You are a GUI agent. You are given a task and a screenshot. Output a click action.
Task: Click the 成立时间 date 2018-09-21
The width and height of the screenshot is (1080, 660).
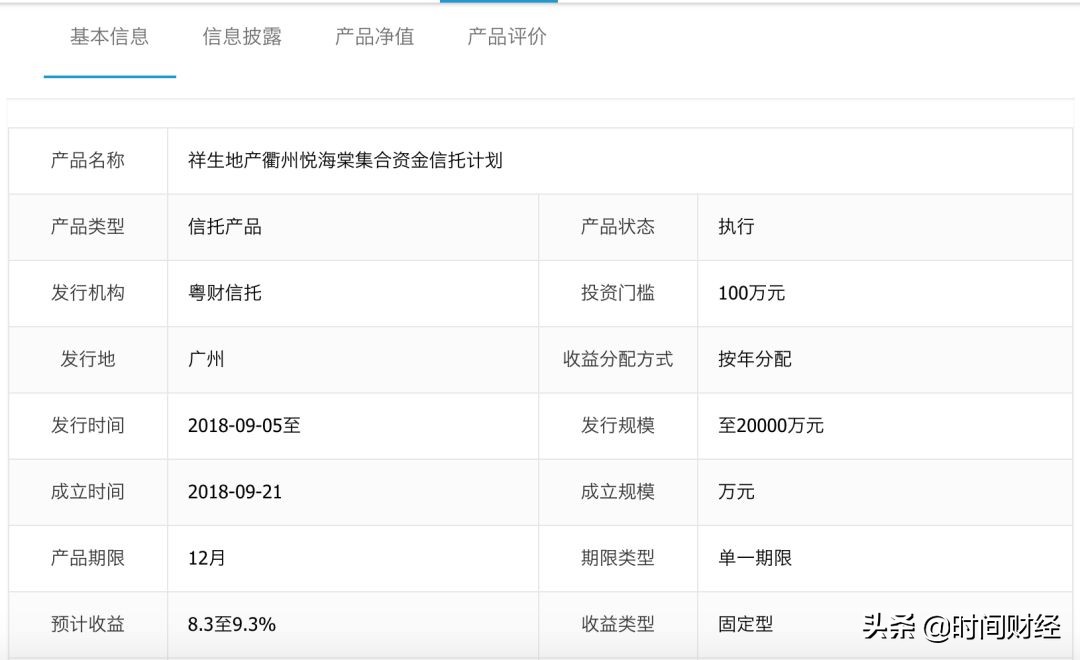pyautogui.click(x=240, y=492)
